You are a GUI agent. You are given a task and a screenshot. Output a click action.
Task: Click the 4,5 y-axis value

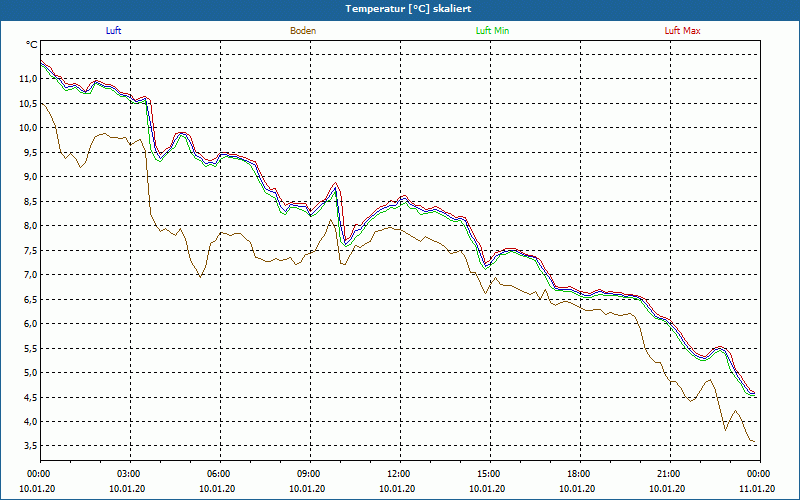coord(30,397)
